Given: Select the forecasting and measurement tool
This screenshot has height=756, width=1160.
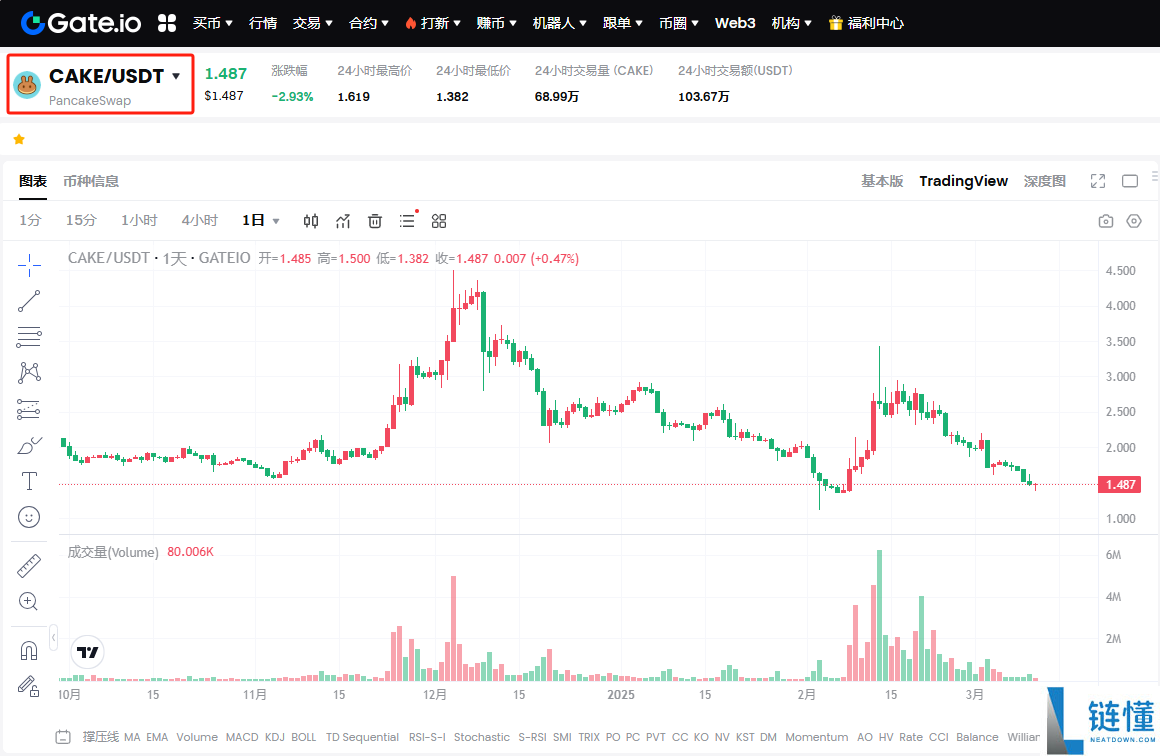Looking at the screenshot, I should 29,409.
